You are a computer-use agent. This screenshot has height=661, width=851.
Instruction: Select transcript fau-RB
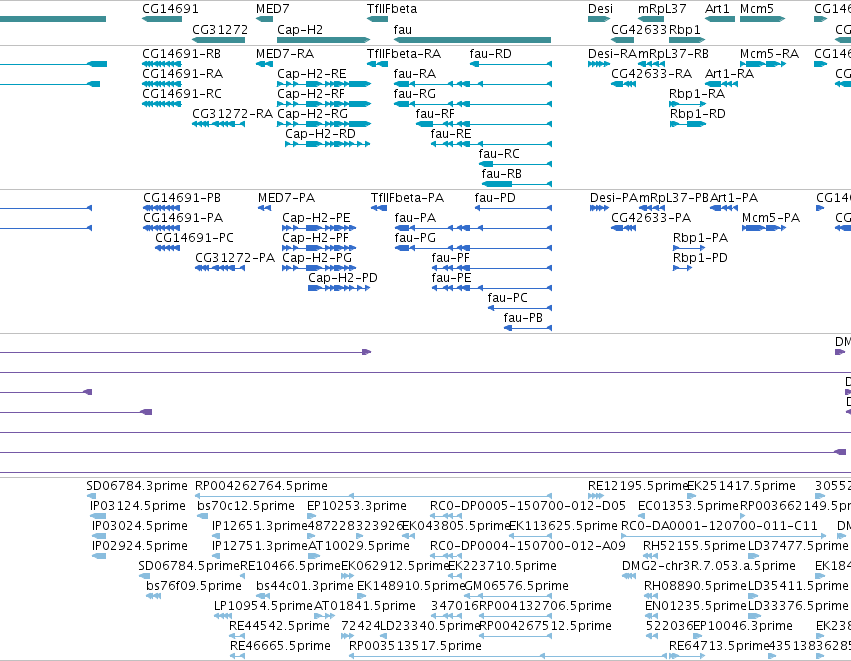(517, 184)
